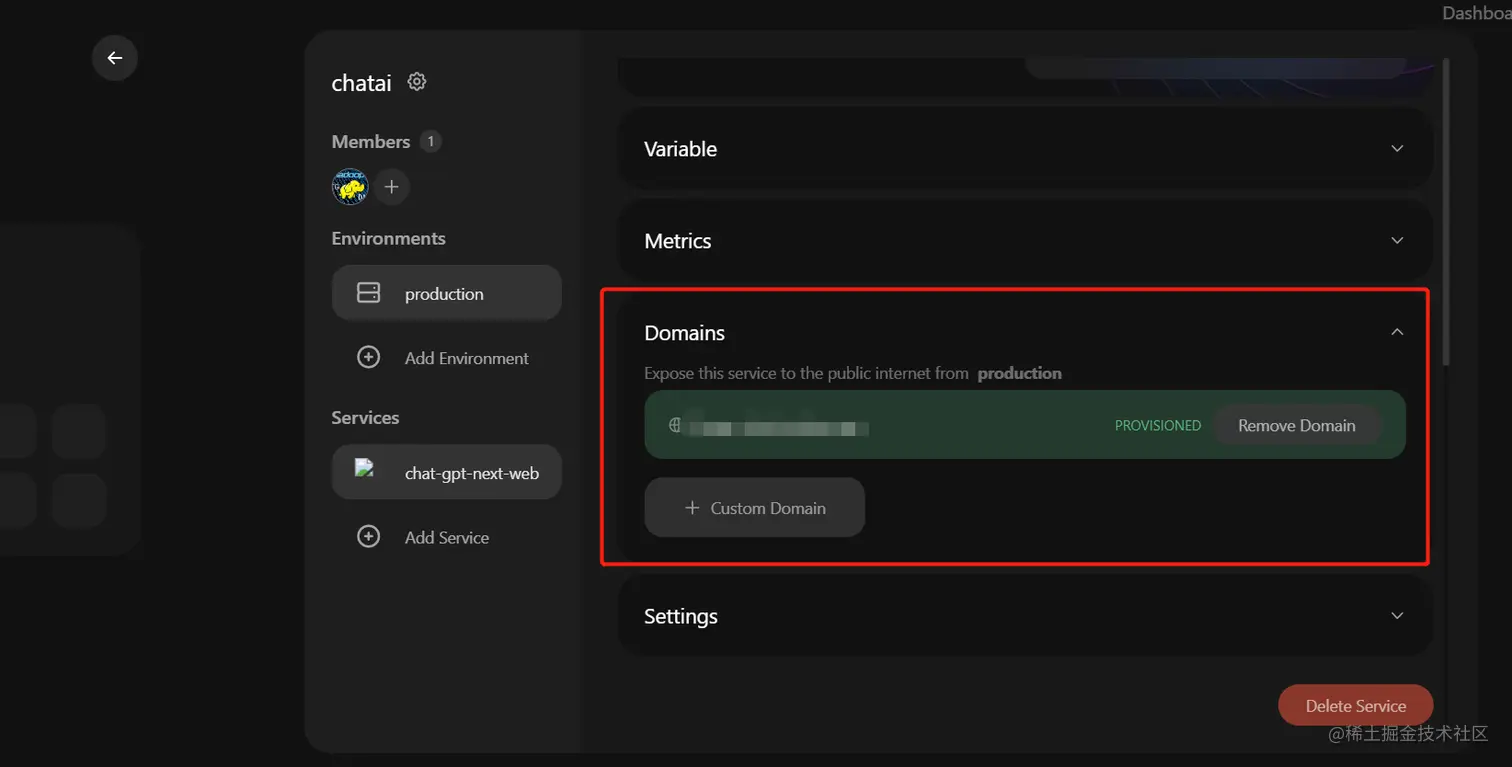Click the Custom Domain button
Screen dimensions: 1512x767
click(754, 507)
